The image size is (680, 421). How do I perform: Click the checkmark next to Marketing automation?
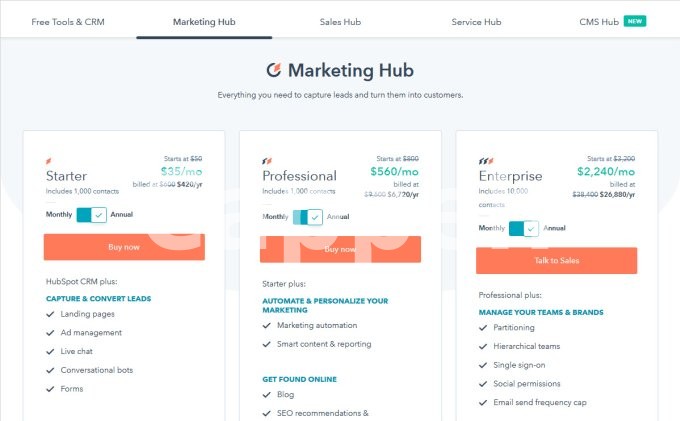click(267, 325)
